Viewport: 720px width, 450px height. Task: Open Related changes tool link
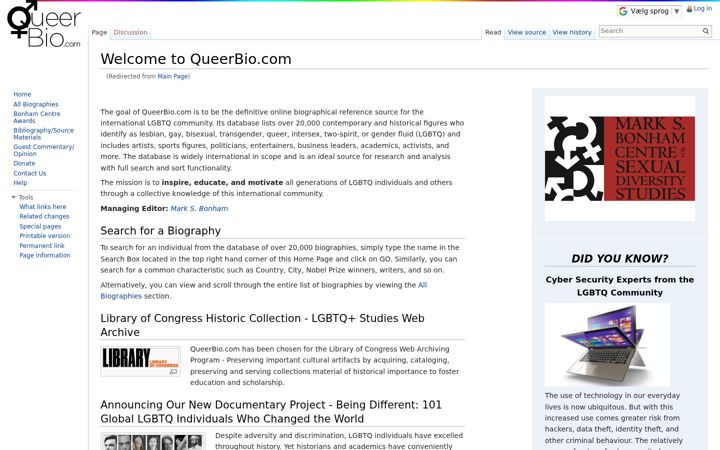pos(44,216)
